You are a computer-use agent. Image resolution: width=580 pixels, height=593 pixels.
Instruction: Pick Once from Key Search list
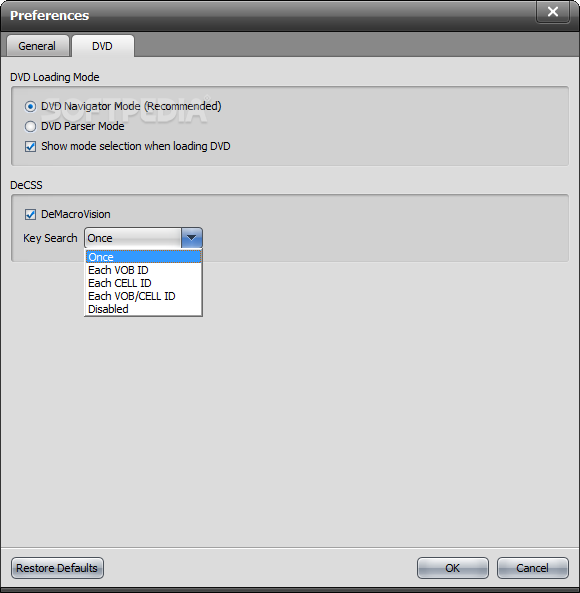click(x=143, y=257)
